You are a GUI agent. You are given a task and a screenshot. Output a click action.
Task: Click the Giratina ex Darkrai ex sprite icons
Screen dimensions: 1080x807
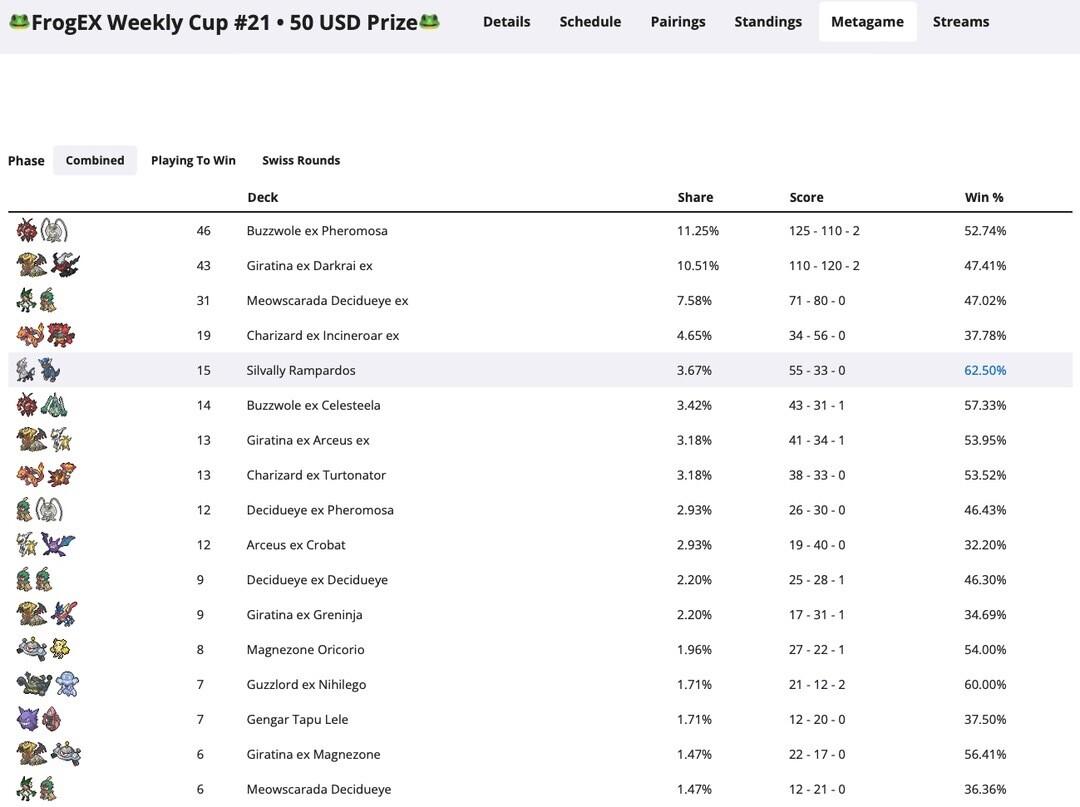pyautogui.click(x=47, y=266)
